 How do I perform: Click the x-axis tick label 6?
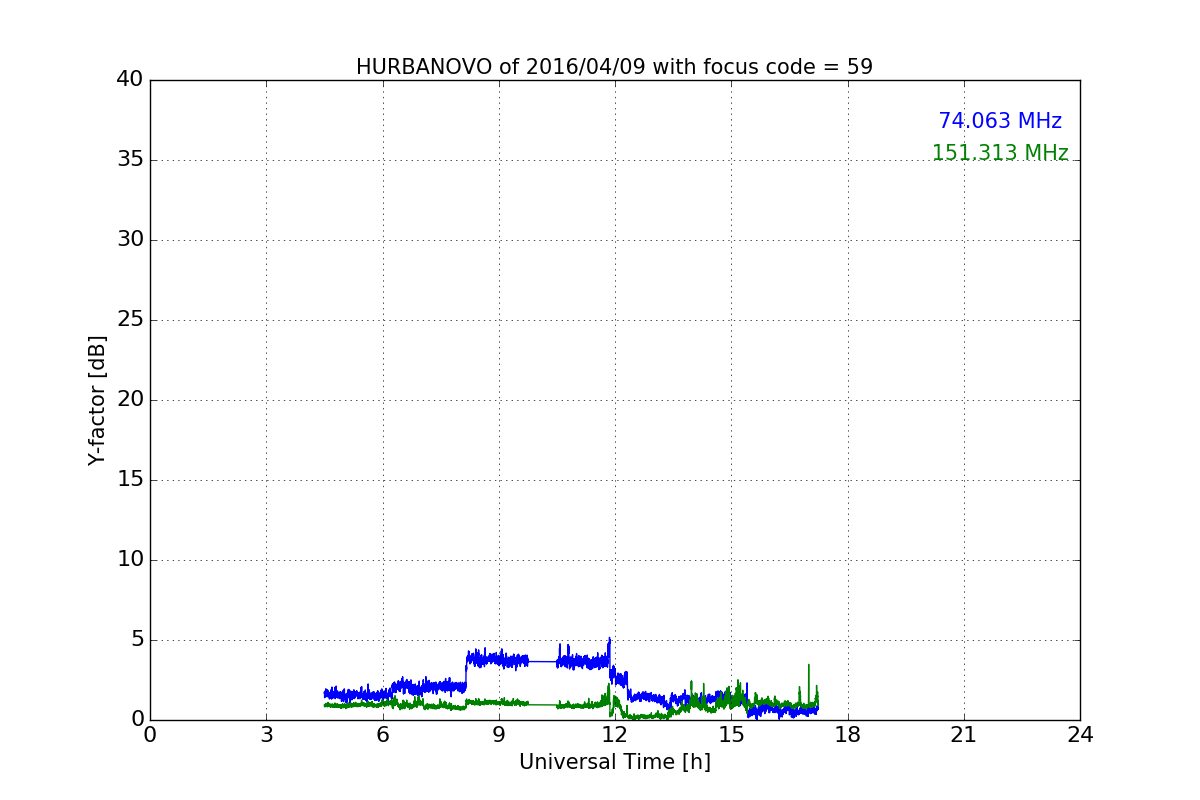coord(382,735)
